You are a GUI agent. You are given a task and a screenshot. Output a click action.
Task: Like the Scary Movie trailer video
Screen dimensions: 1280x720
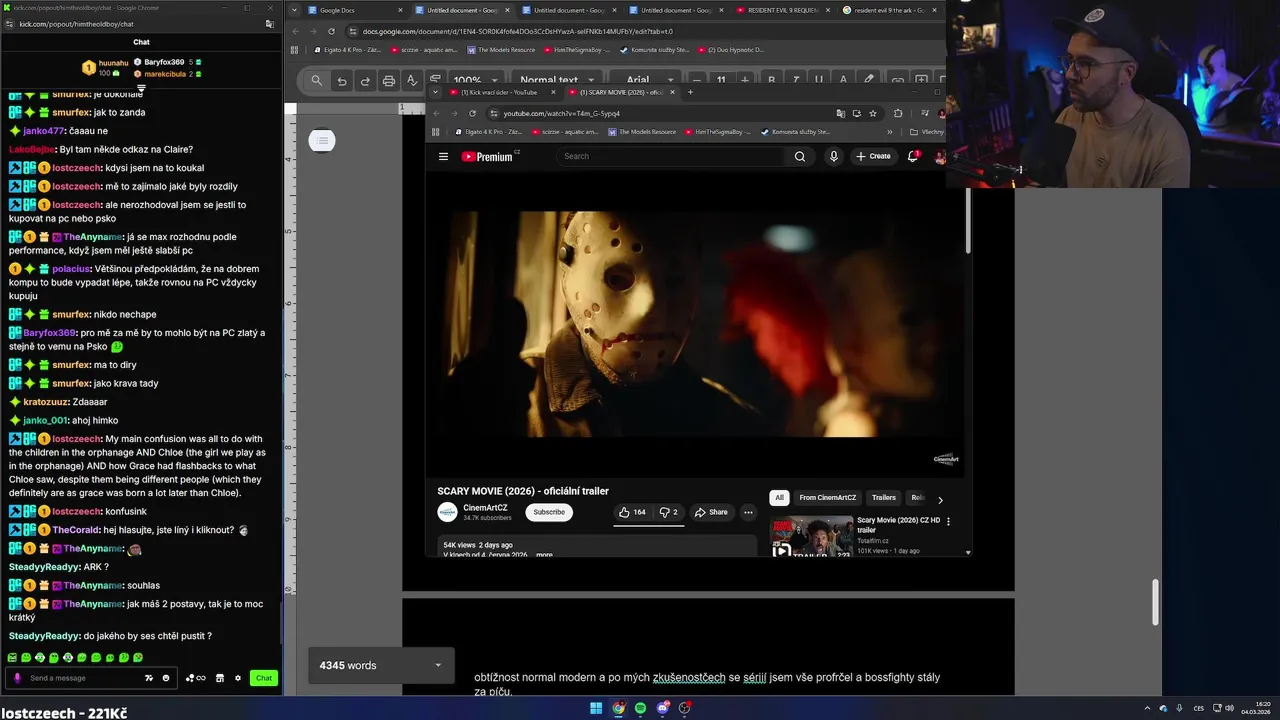(631, 512)
